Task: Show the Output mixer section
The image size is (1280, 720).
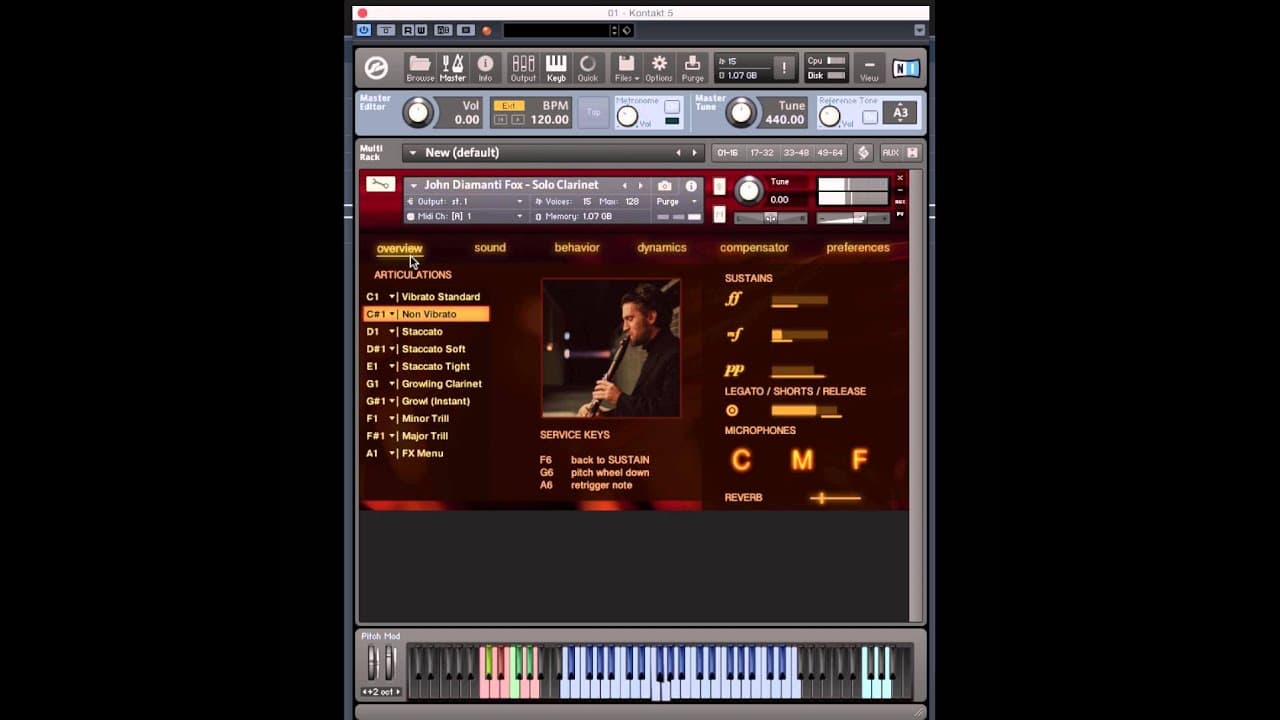Action: click(523, 68)
